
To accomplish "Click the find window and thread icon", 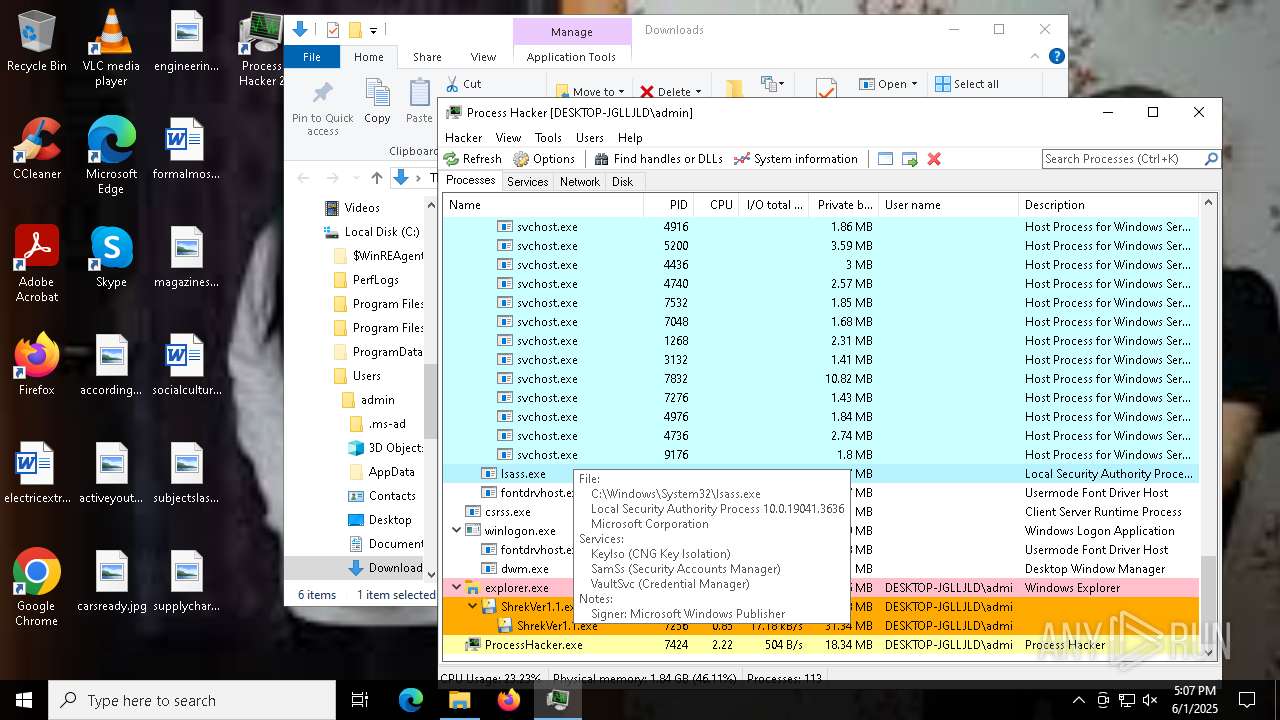I will click(909, 159).
